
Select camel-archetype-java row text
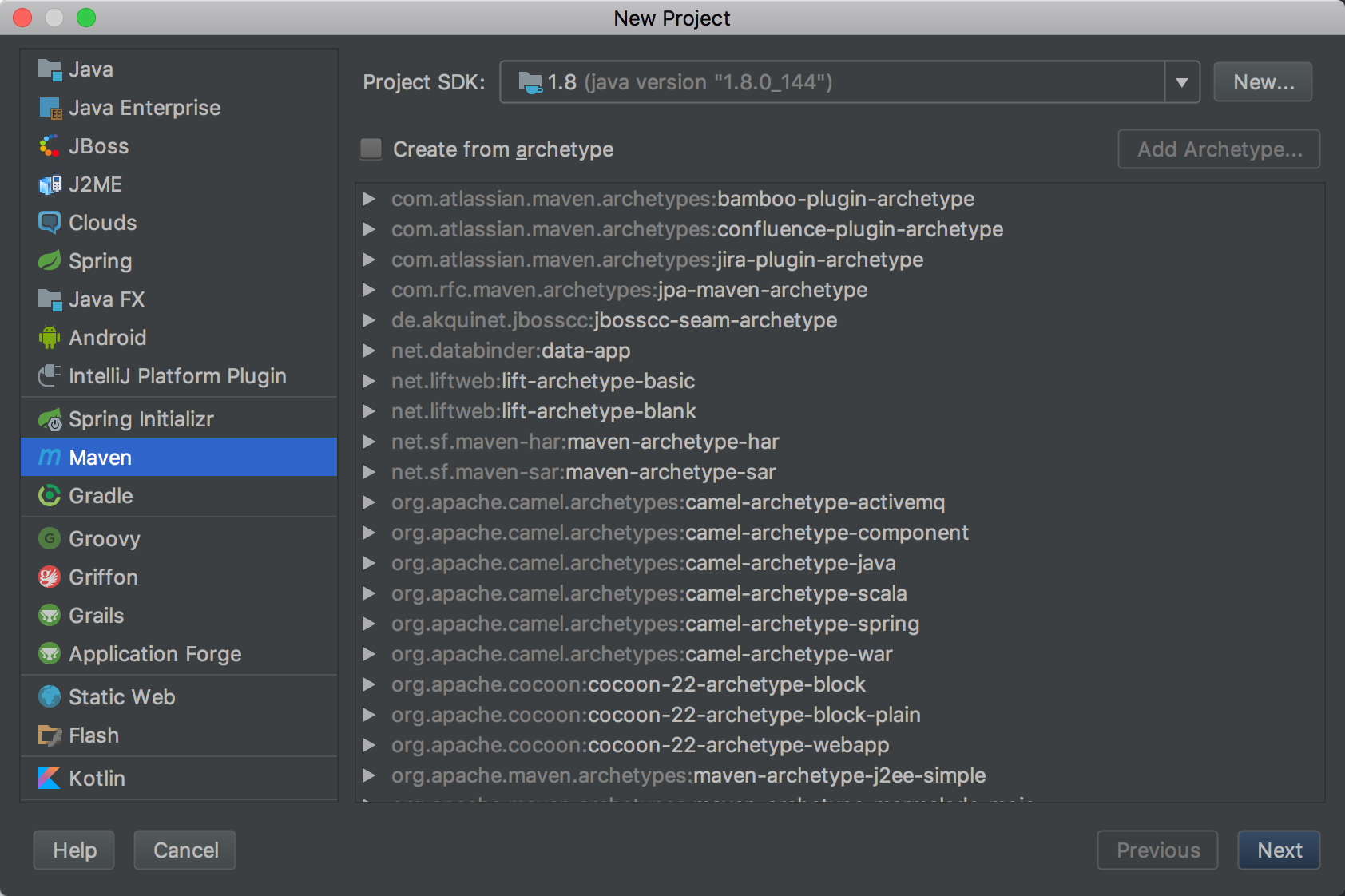click(x=644, y=563)
